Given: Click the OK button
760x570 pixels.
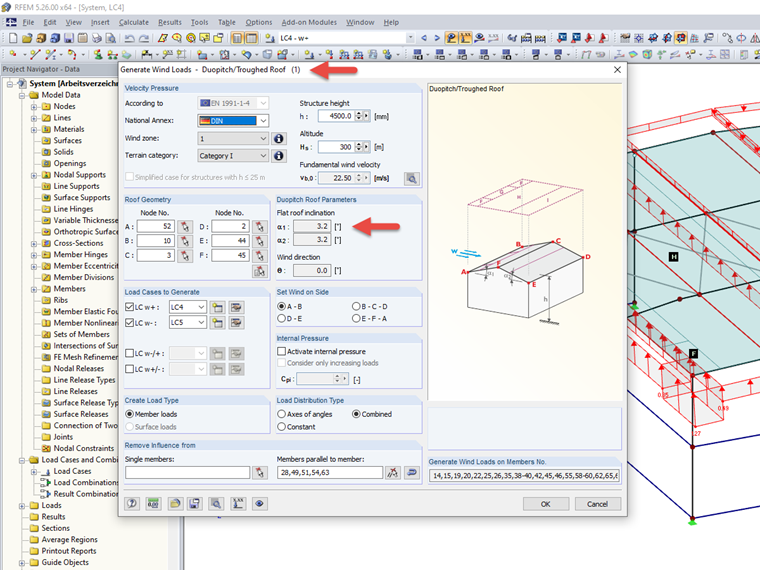Looking at the screenshot, I should [546, 504].
